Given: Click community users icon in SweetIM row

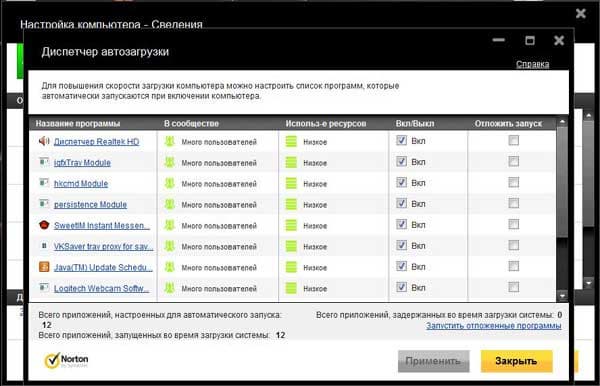Looking at the screenshot, I should tap(170, 225).
